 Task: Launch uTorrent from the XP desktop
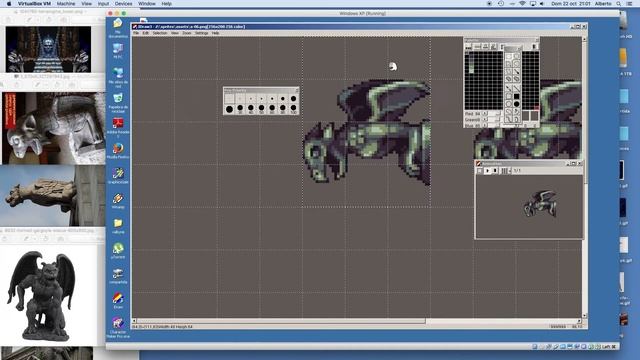[x=118, y=251]
